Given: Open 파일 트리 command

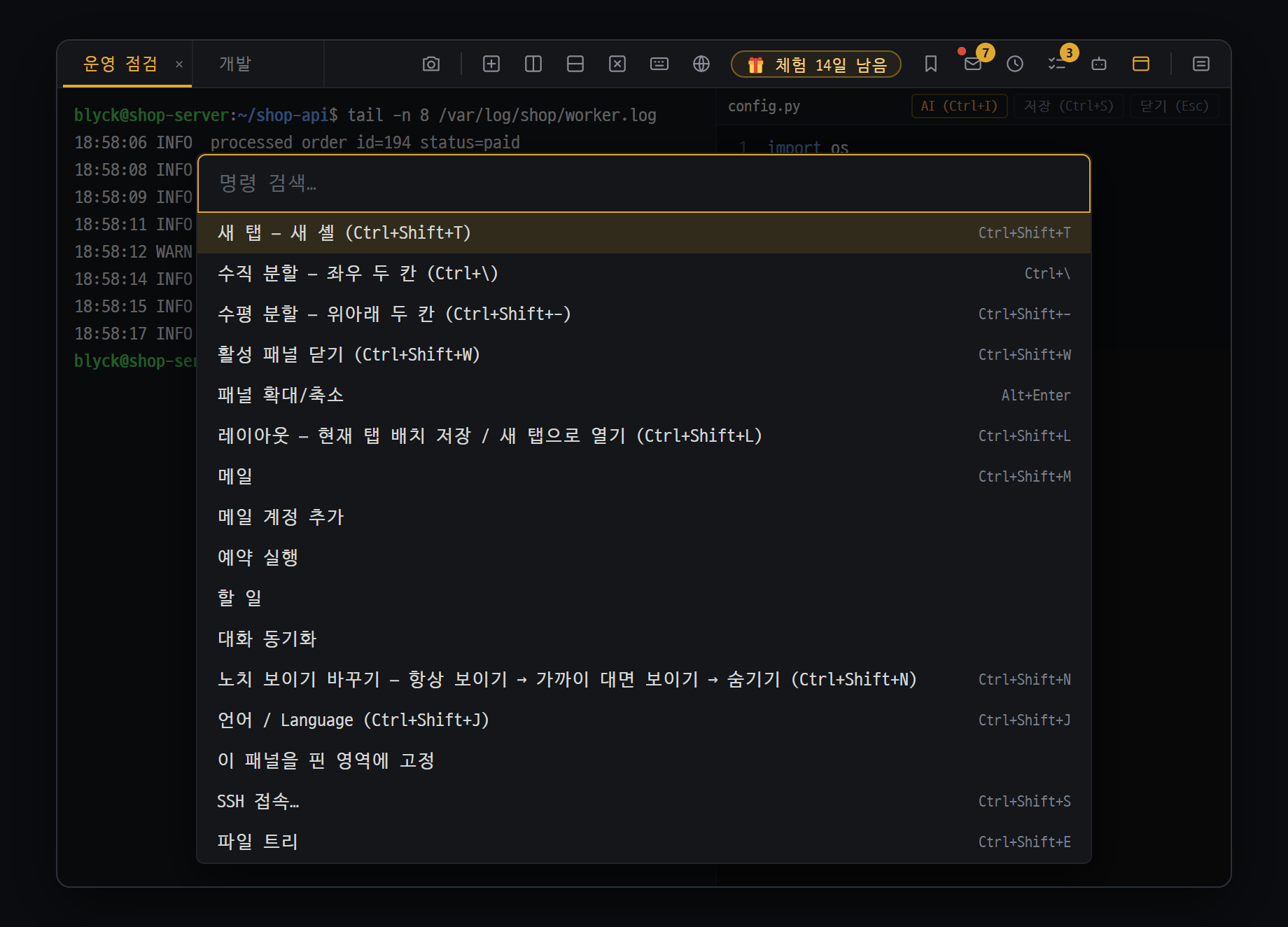Looking at the screenshot, I should click(x=644, y=842).
